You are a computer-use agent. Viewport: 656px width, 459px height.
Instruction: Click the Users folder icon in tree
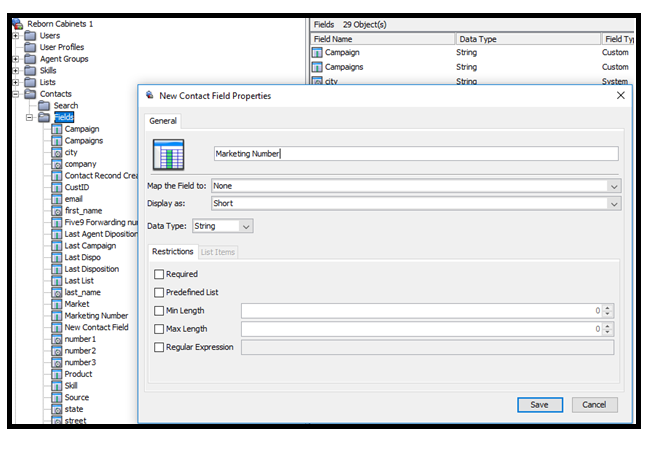point(30,35)
